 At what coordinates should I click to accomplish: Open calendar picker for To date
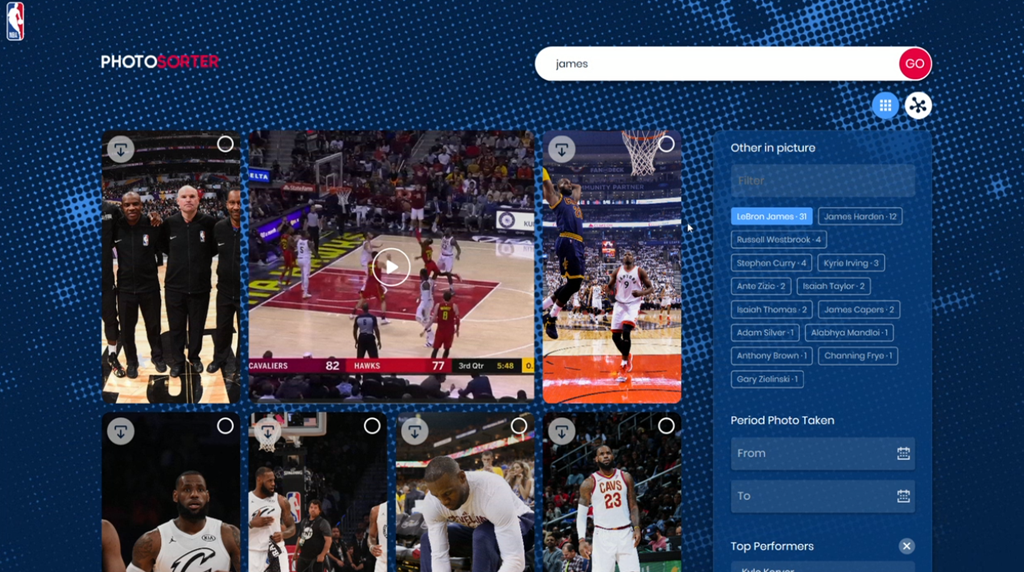pos(903,496)
